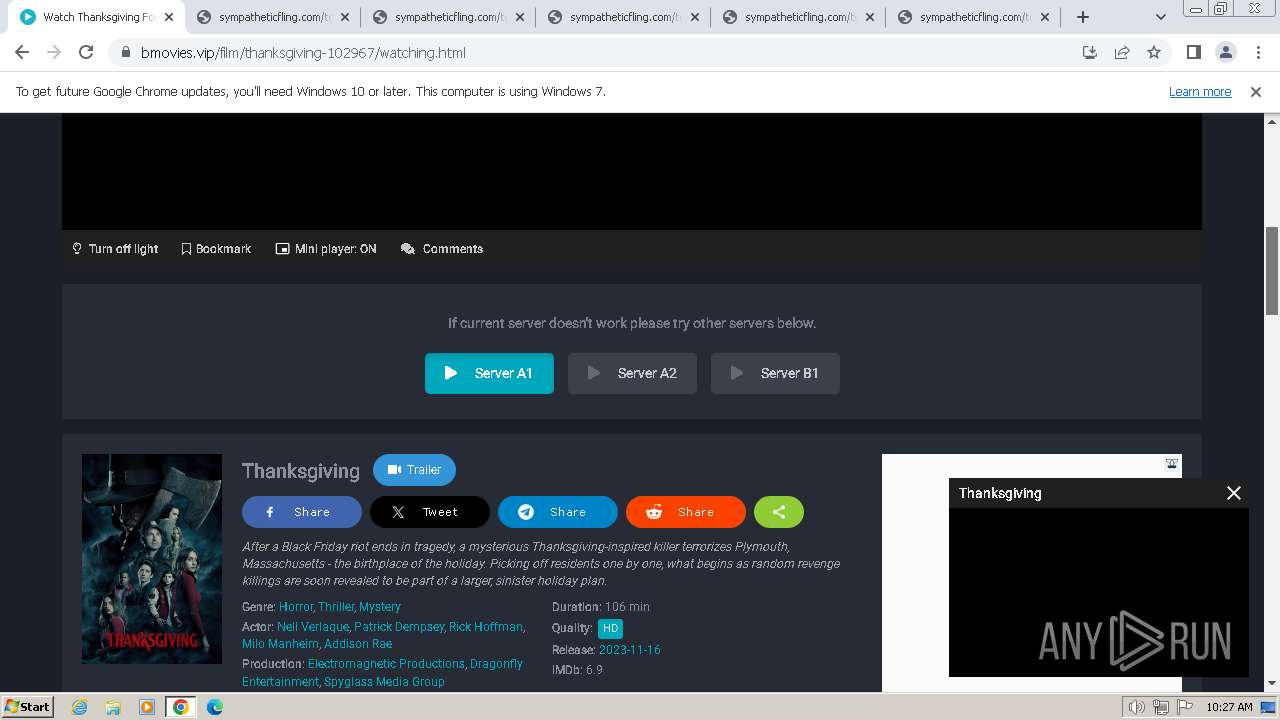Image resolution: width=1280 pixels, height=720 pixels.
Task: View actor Milo Manheim
Action: 280,644
